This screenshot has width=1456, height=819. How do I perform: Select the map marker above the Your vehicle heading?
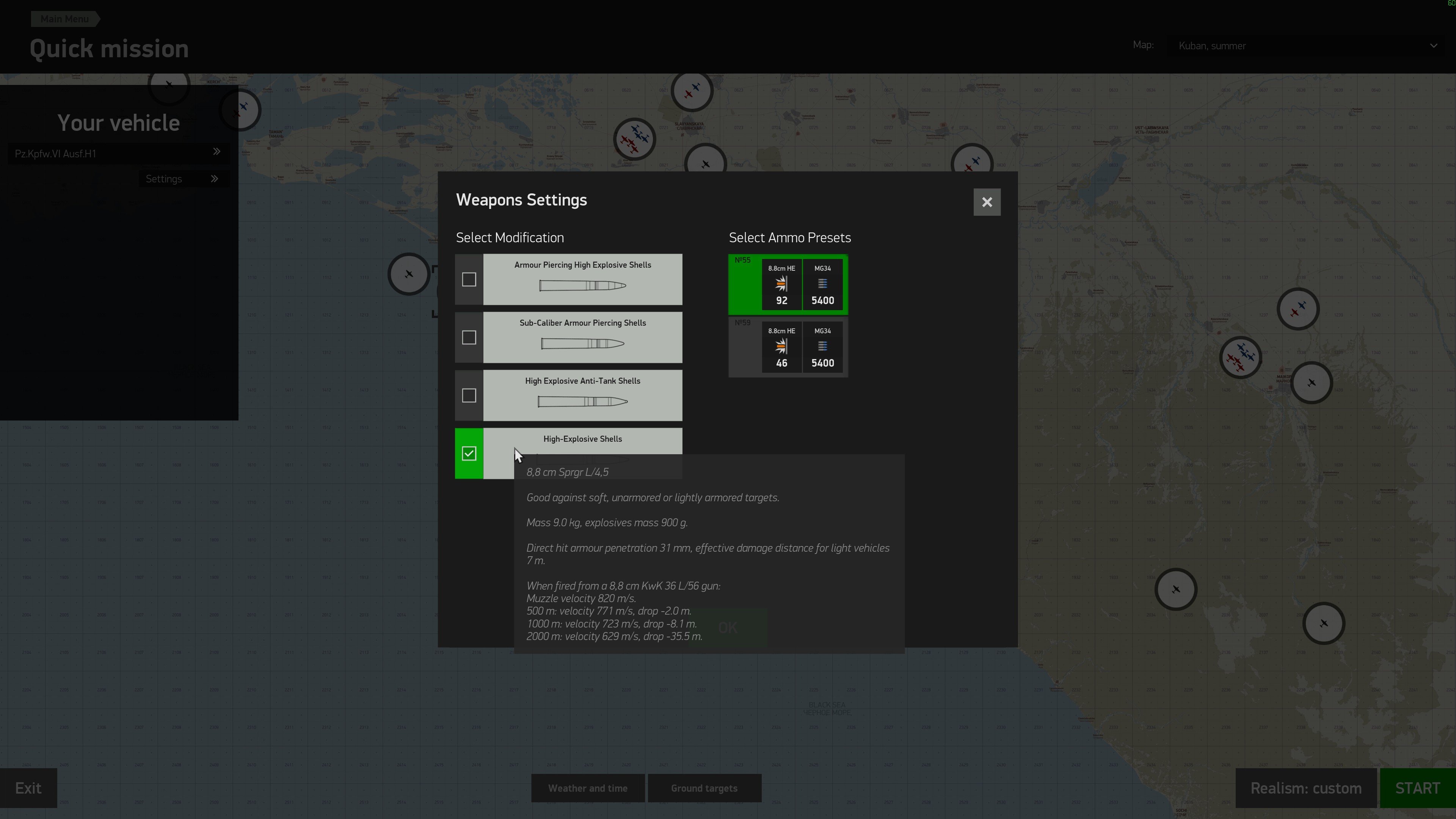pos(168,86)
